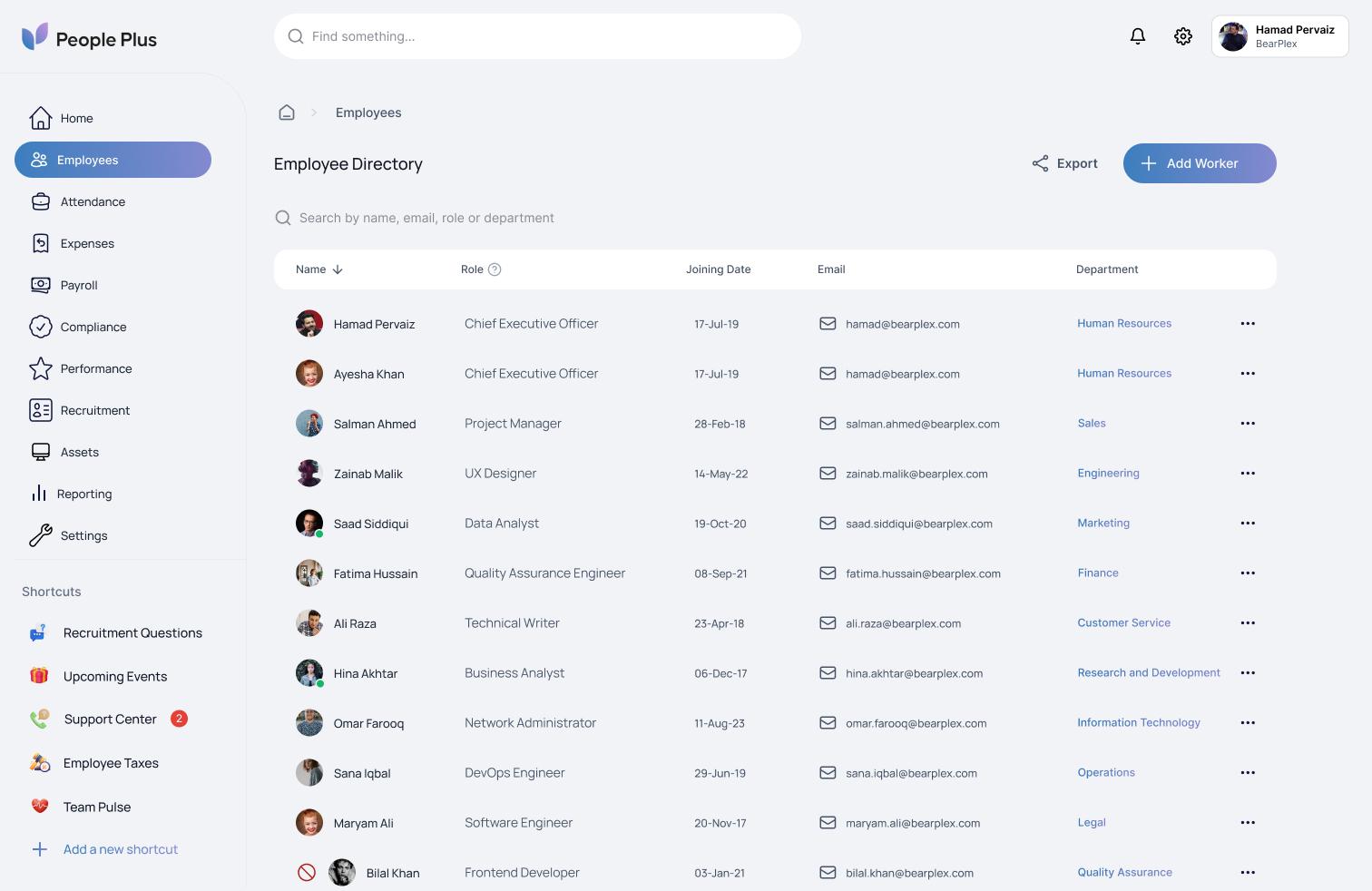Viewport: 1372px width, 891px height.
Task: Click the Add Worker button
Action: click(x=1200, y=163)
